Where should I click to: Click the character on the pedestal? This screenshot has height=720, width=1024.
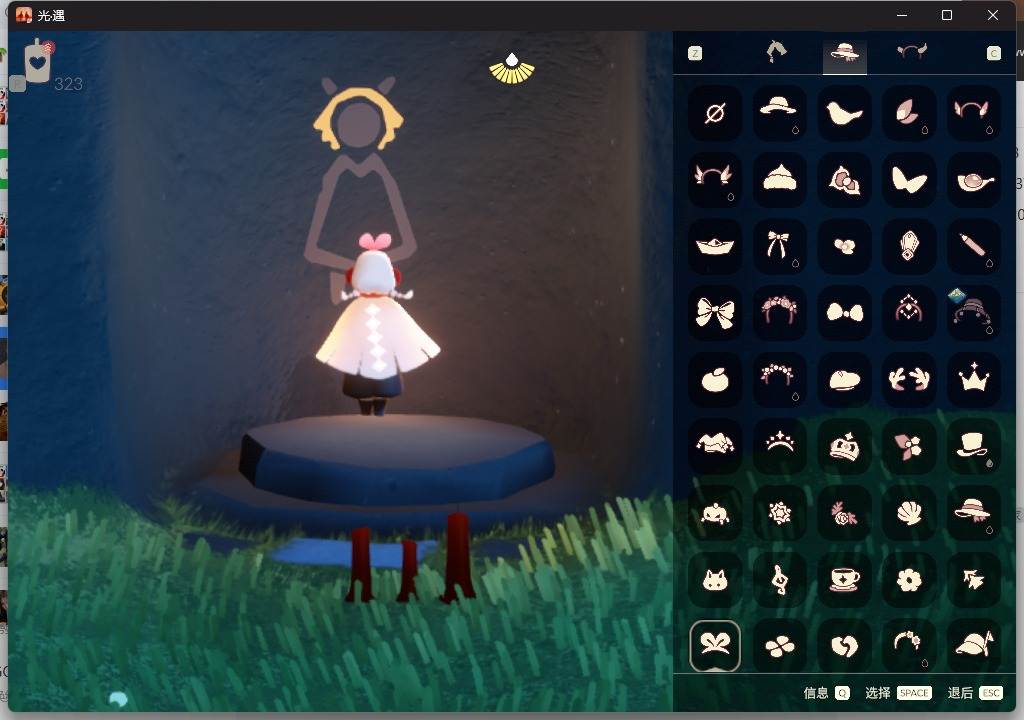pos(377,325)
